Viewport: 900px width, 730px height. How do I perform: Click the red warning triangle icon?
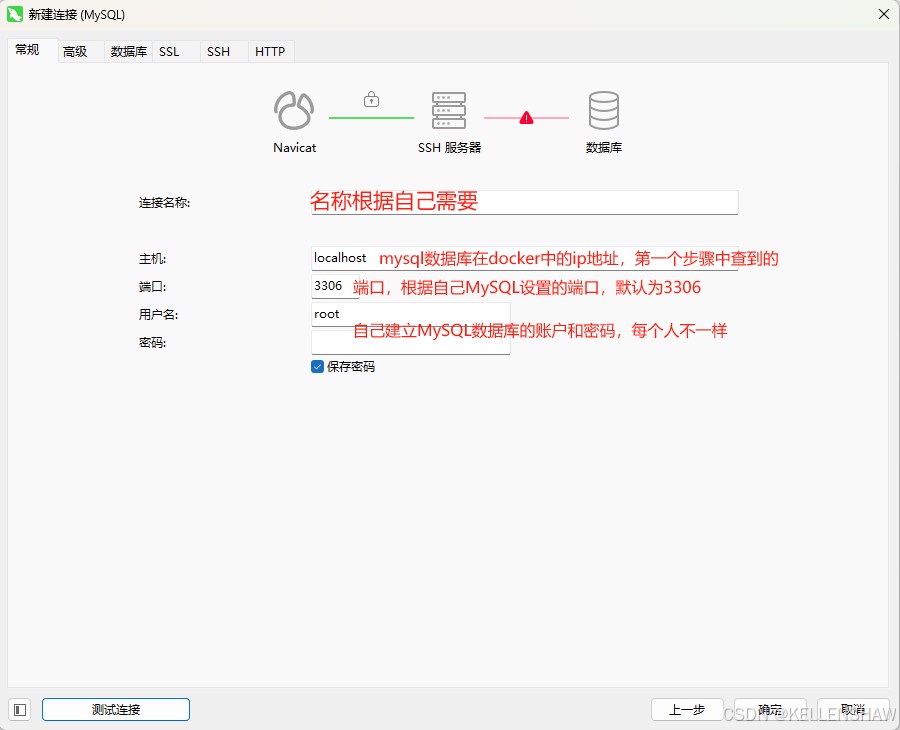pyautogui.click(x=526, y=118)
